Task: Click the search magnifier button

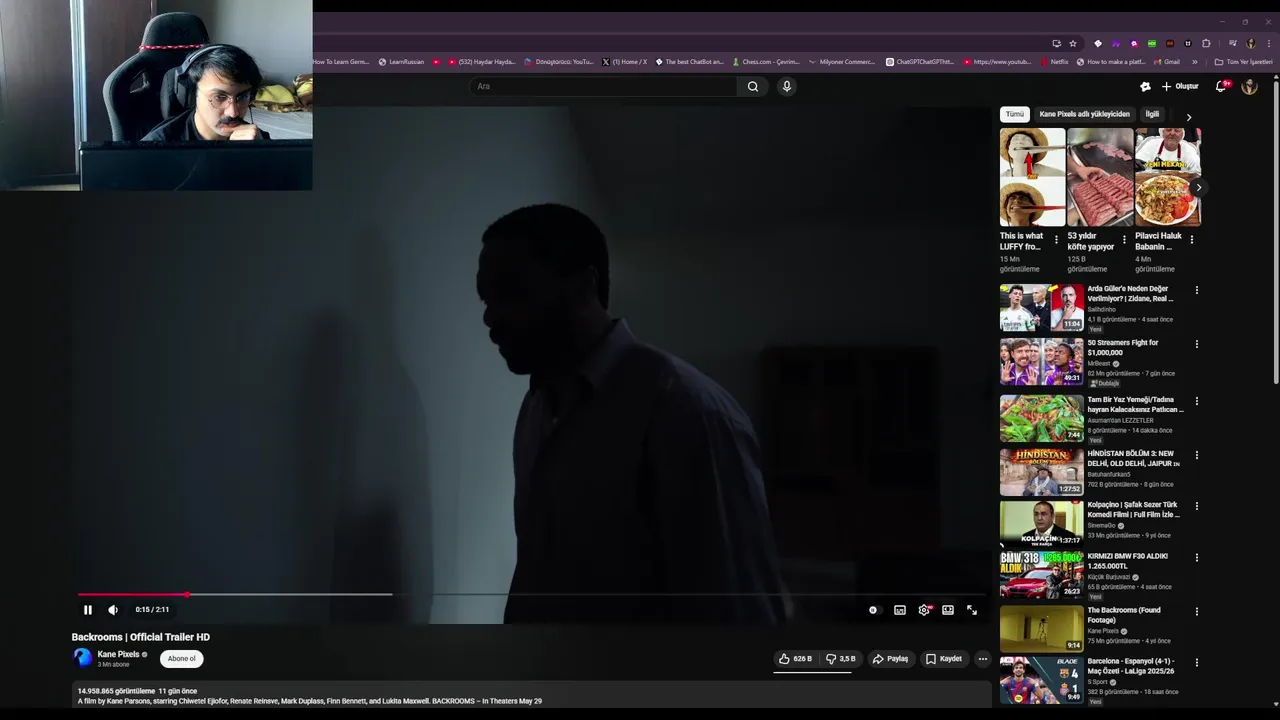Action: click(x=752, y=86)
